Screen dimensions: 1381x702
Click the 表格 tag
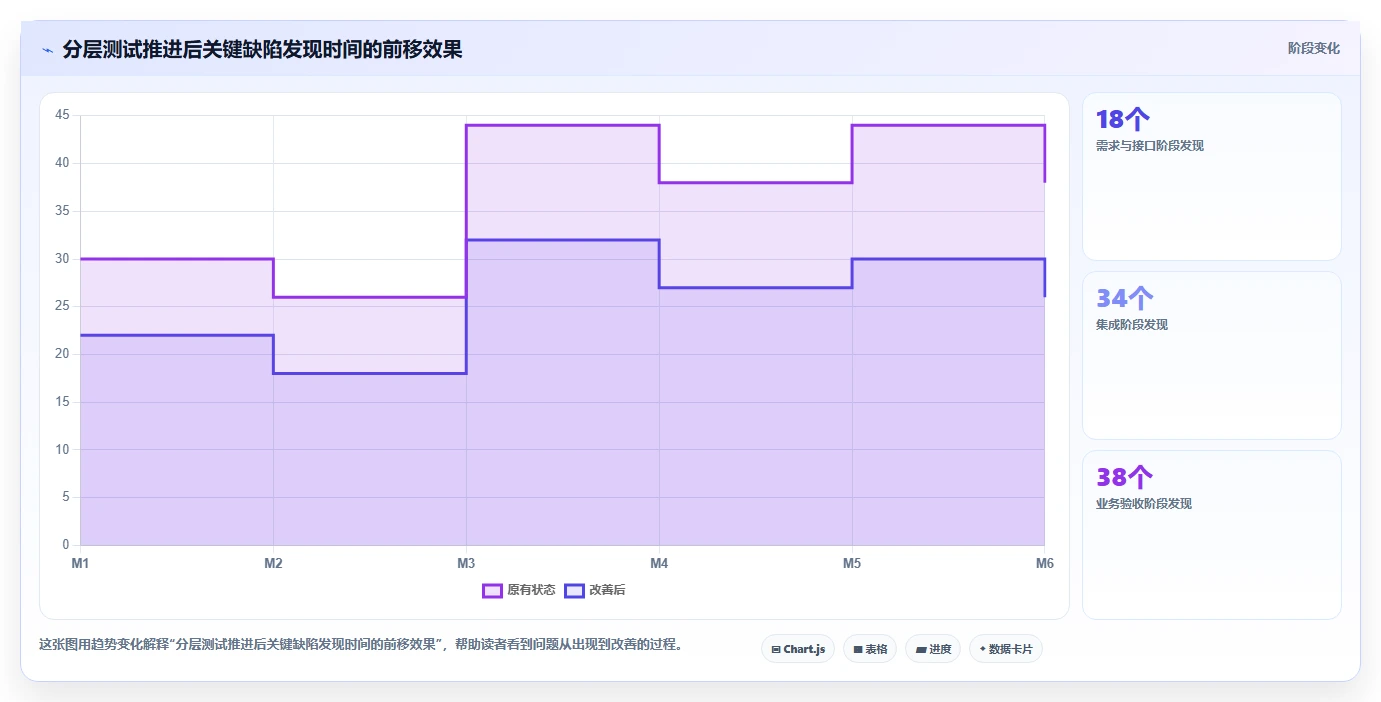[x=870, y=649]
